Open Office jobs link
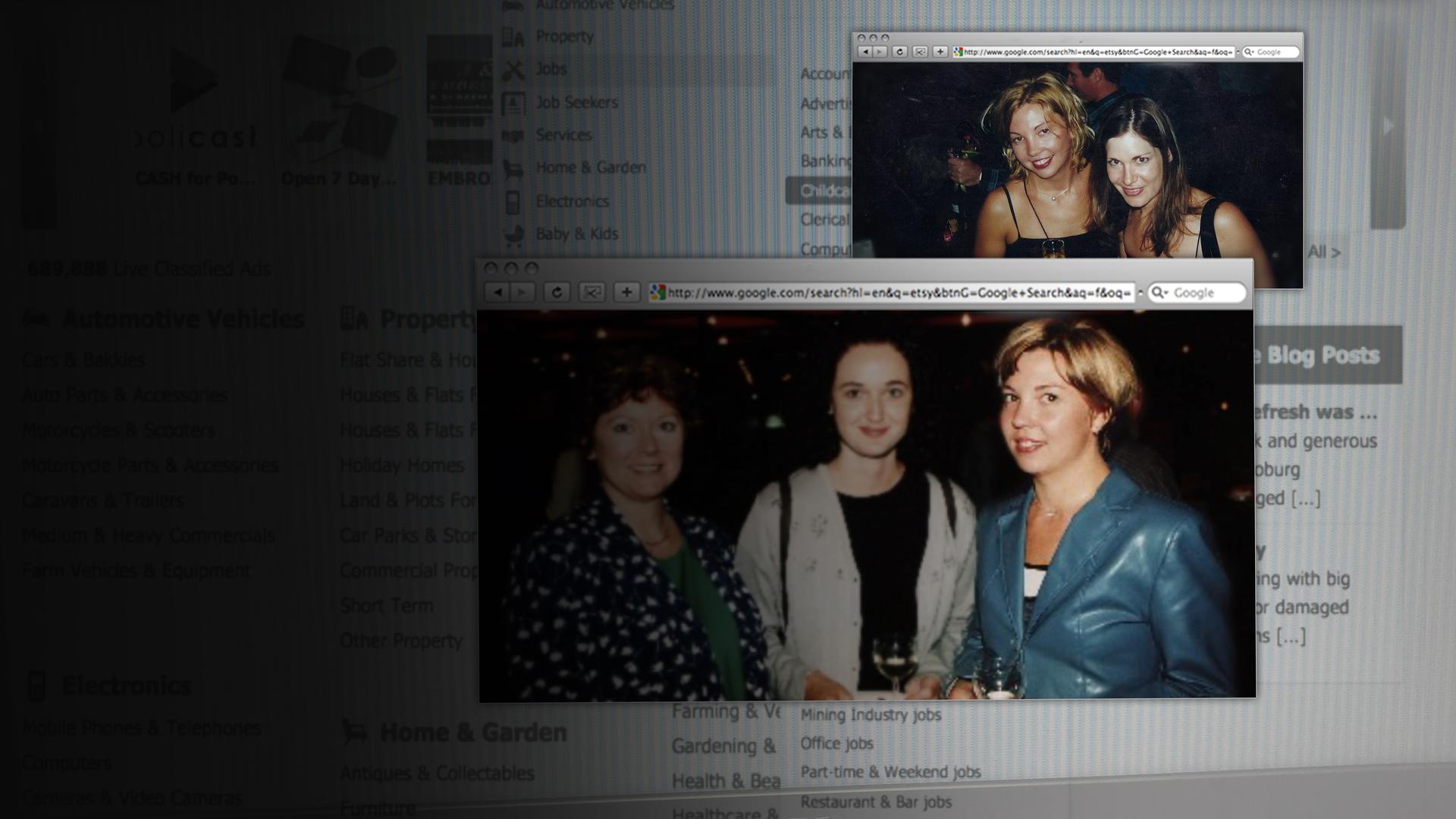Viewport: 1456px width, 819px height. click(836, 743)
